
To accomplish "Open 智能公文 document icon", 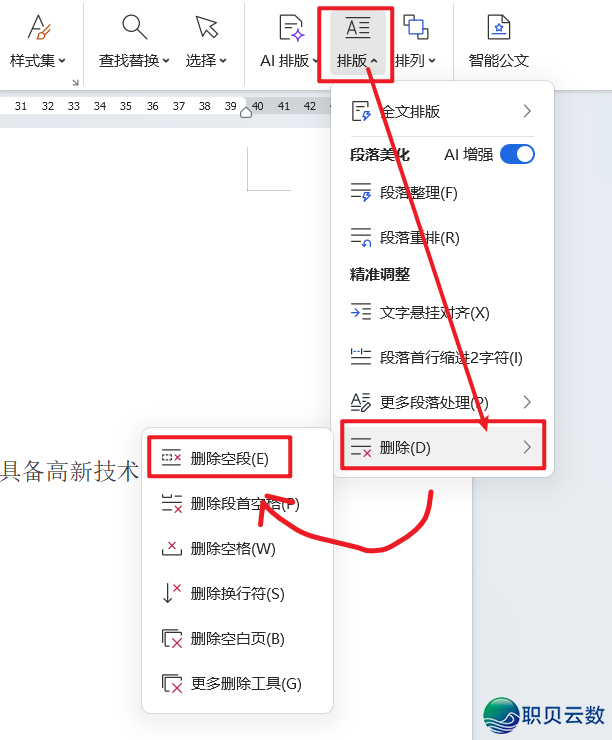I will [x=499, y=27].
